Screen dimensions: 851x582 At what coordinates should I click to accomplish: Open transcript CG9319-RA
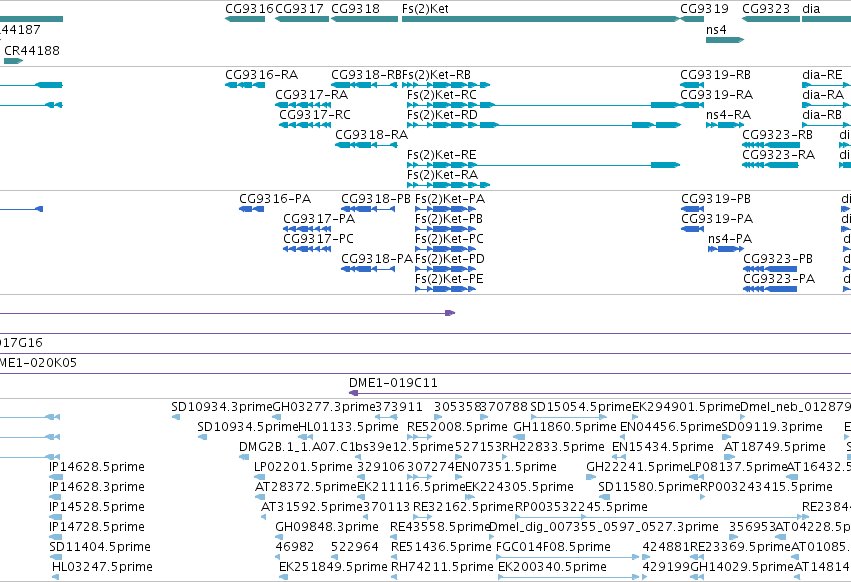point(716,95)
